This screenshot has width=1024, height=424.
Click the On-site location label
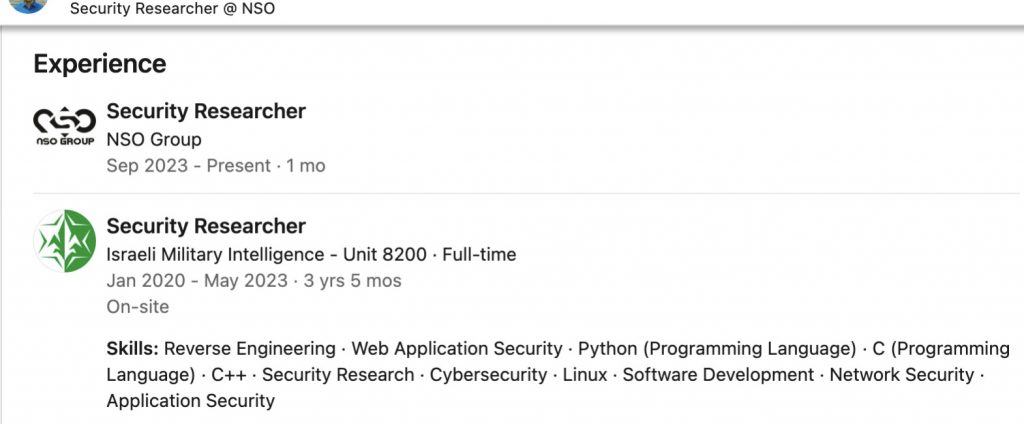pyautogui.click(x=138, y=307)
